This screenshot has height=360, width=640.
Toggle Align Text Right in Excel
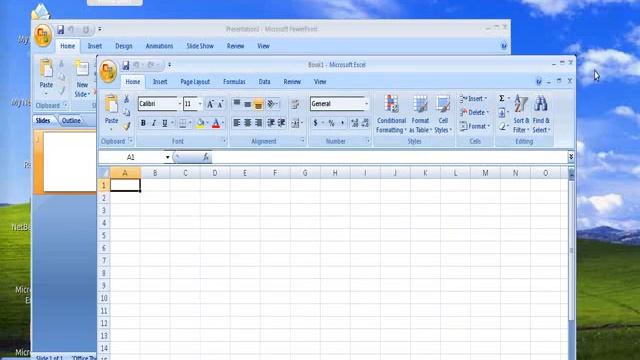(x=258, y=123)
